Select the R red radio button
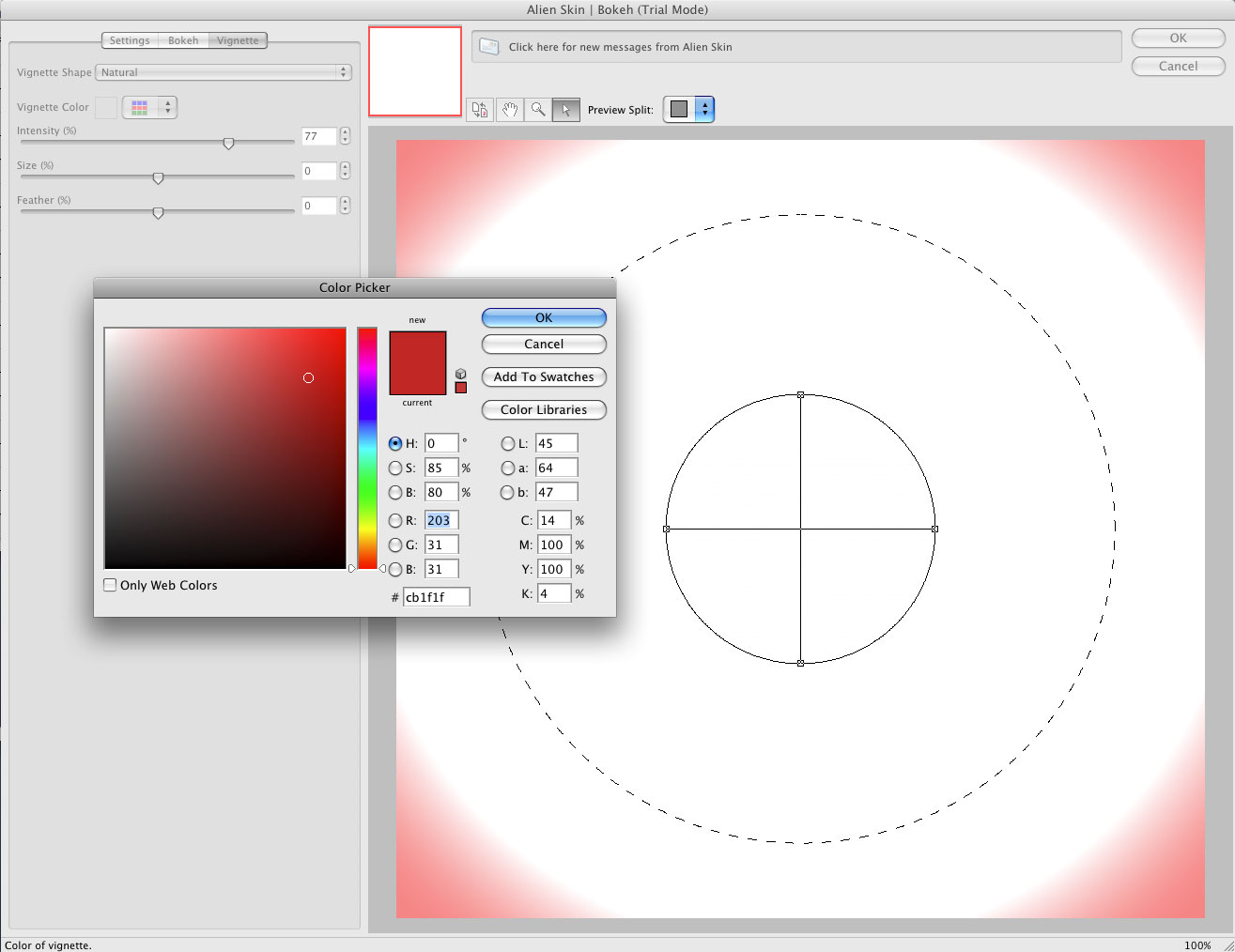The image size is (1235, 952). [395, 520]
